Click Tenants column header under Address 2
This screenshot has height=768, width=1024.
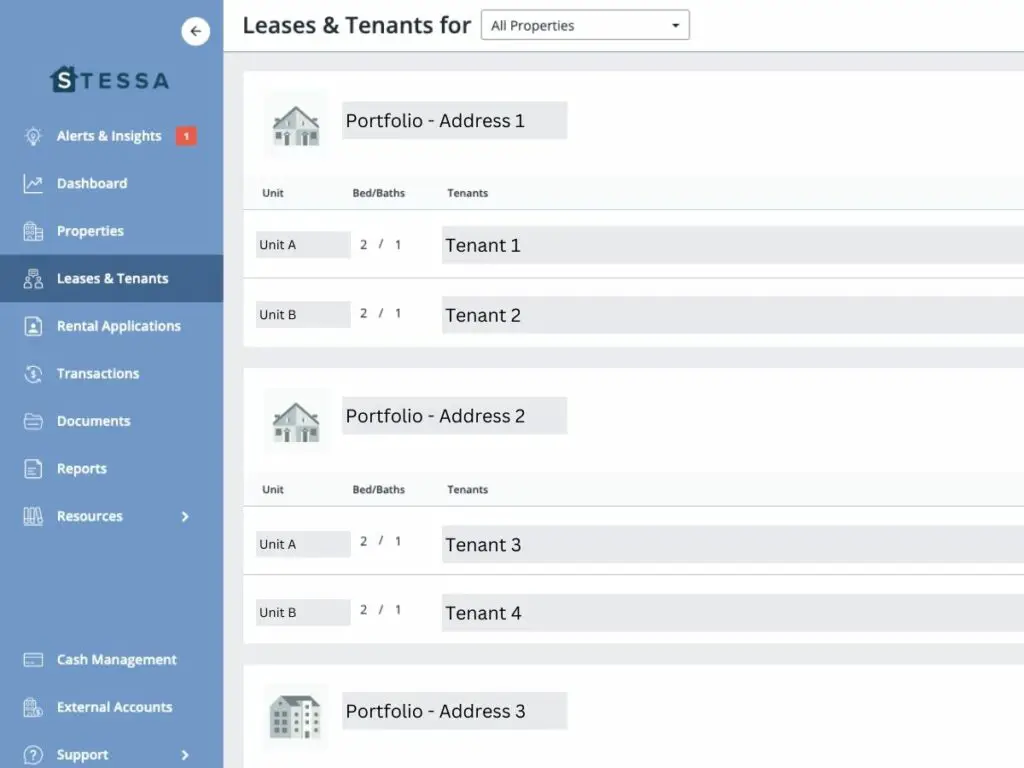coord(468,490)
